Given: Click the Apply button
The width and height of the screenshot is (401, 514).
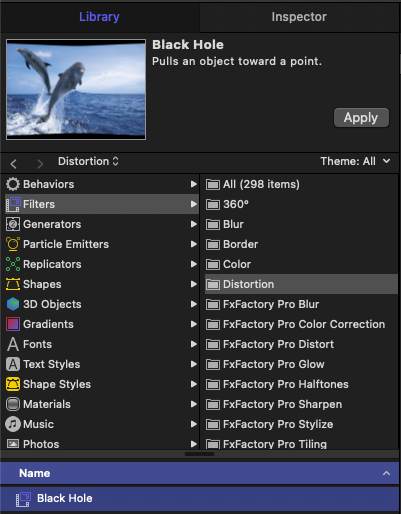Looking at the screenshot, I should (361, 118).
